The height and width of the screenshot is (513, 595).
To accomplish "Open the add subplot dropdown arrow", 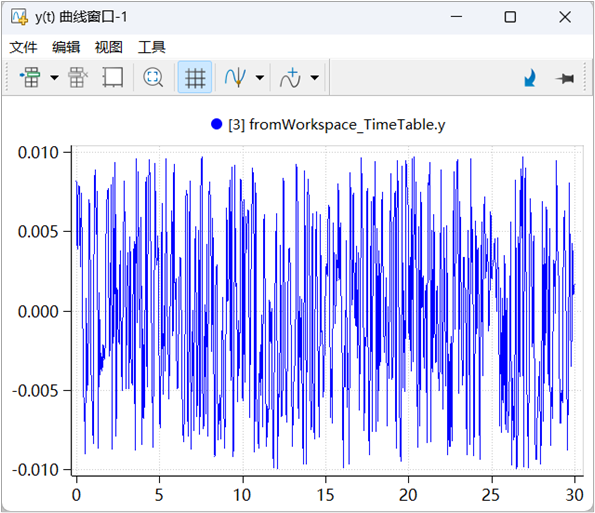I will tap(55, 78).
